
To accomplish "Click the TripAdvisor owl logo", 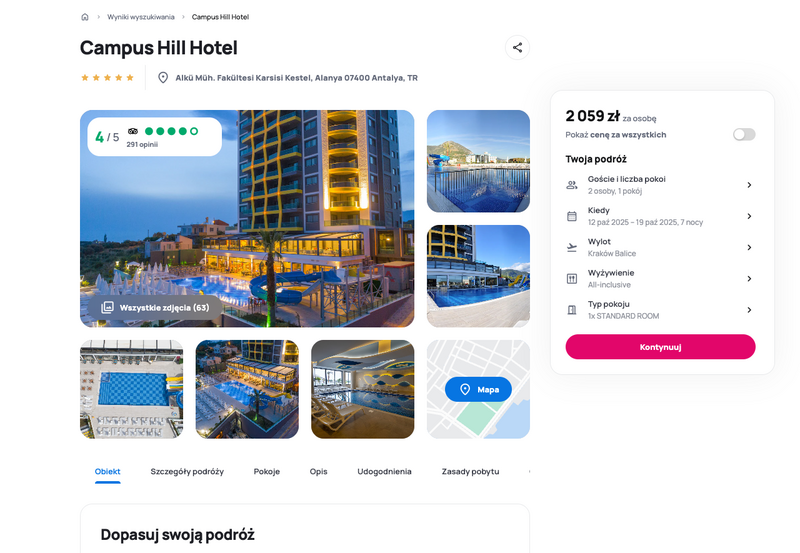I will click(x=133, y=131).
